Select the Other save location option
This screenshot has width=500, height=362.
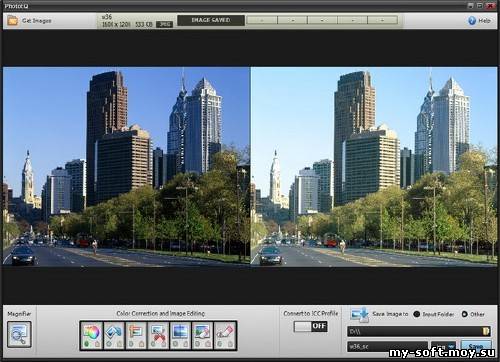point(465,314)
